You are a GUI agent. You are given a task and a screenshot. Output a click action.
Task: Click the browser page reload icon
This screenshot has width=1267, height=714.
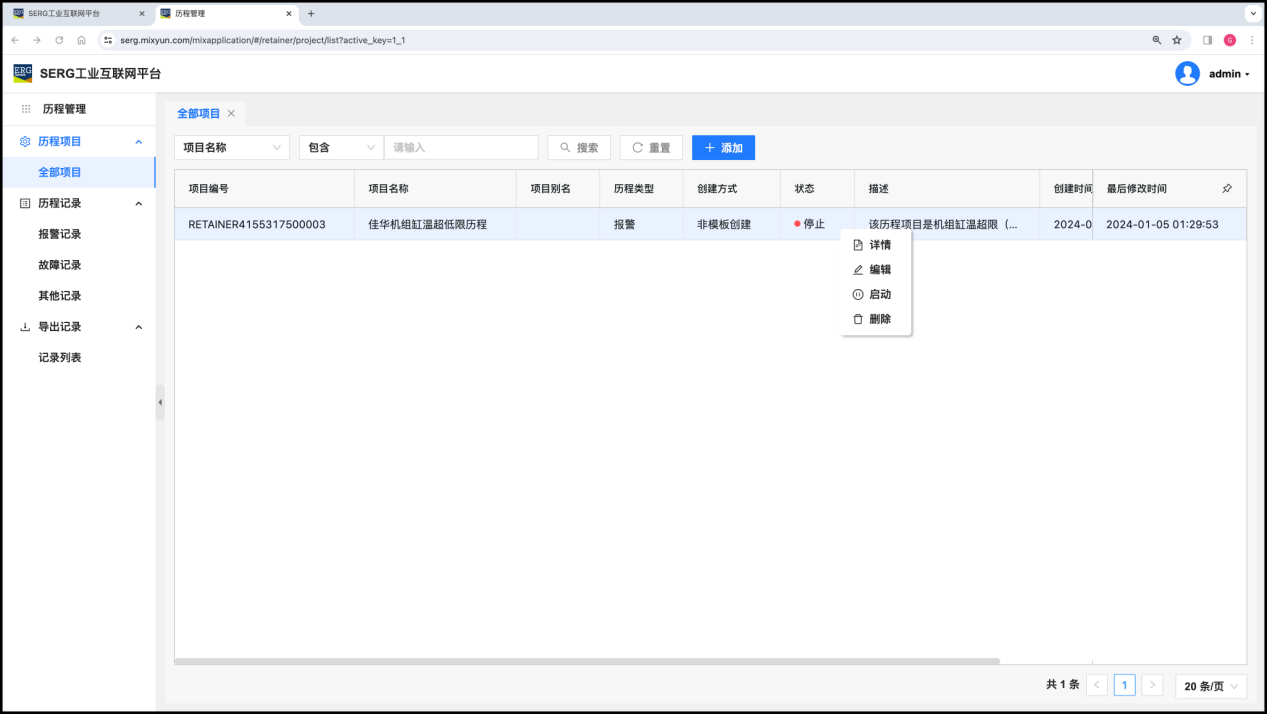pyautogui.click(x=59, y=40)
